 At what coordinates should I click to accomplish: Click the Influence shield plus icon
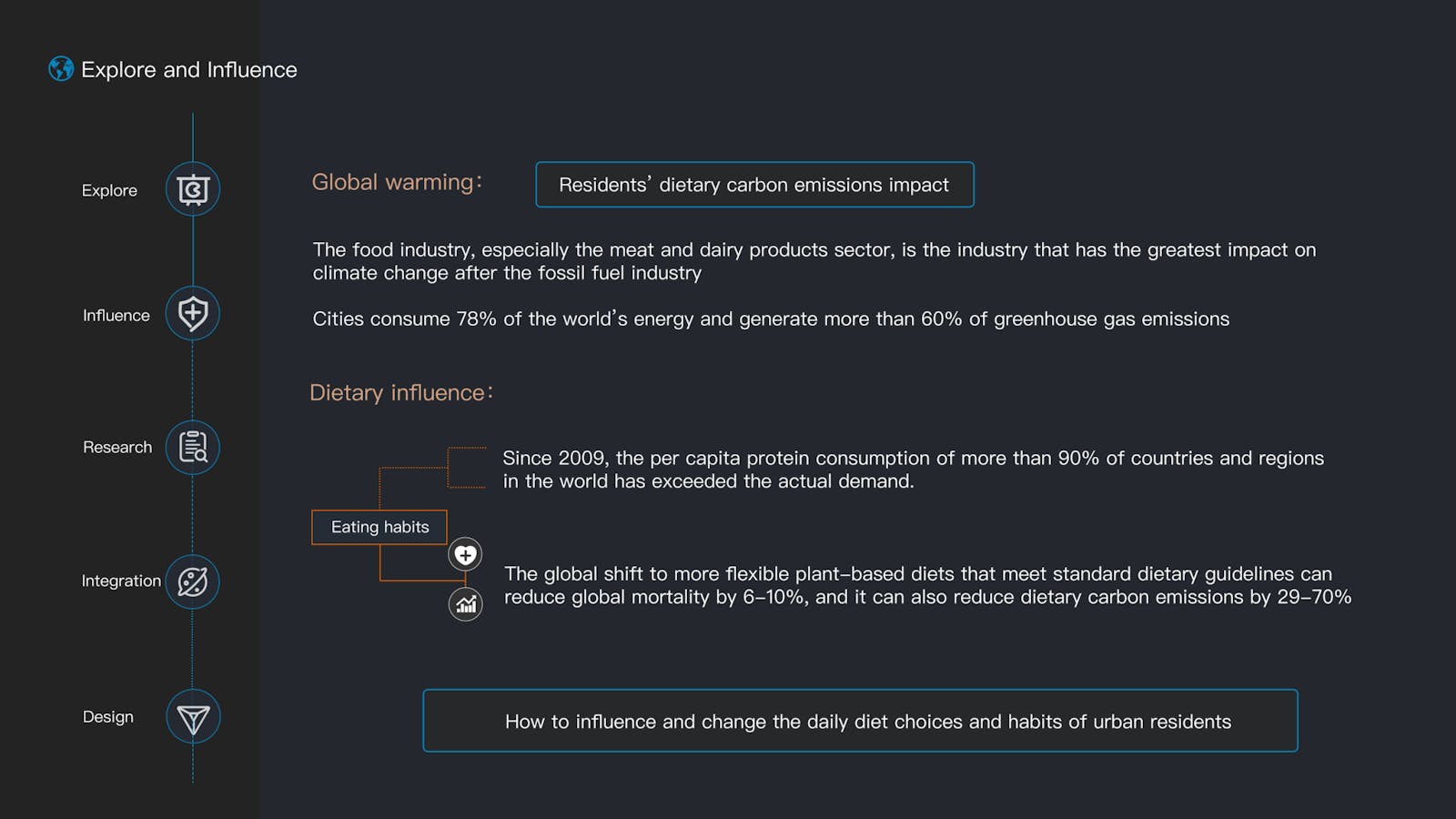[193, 314]
